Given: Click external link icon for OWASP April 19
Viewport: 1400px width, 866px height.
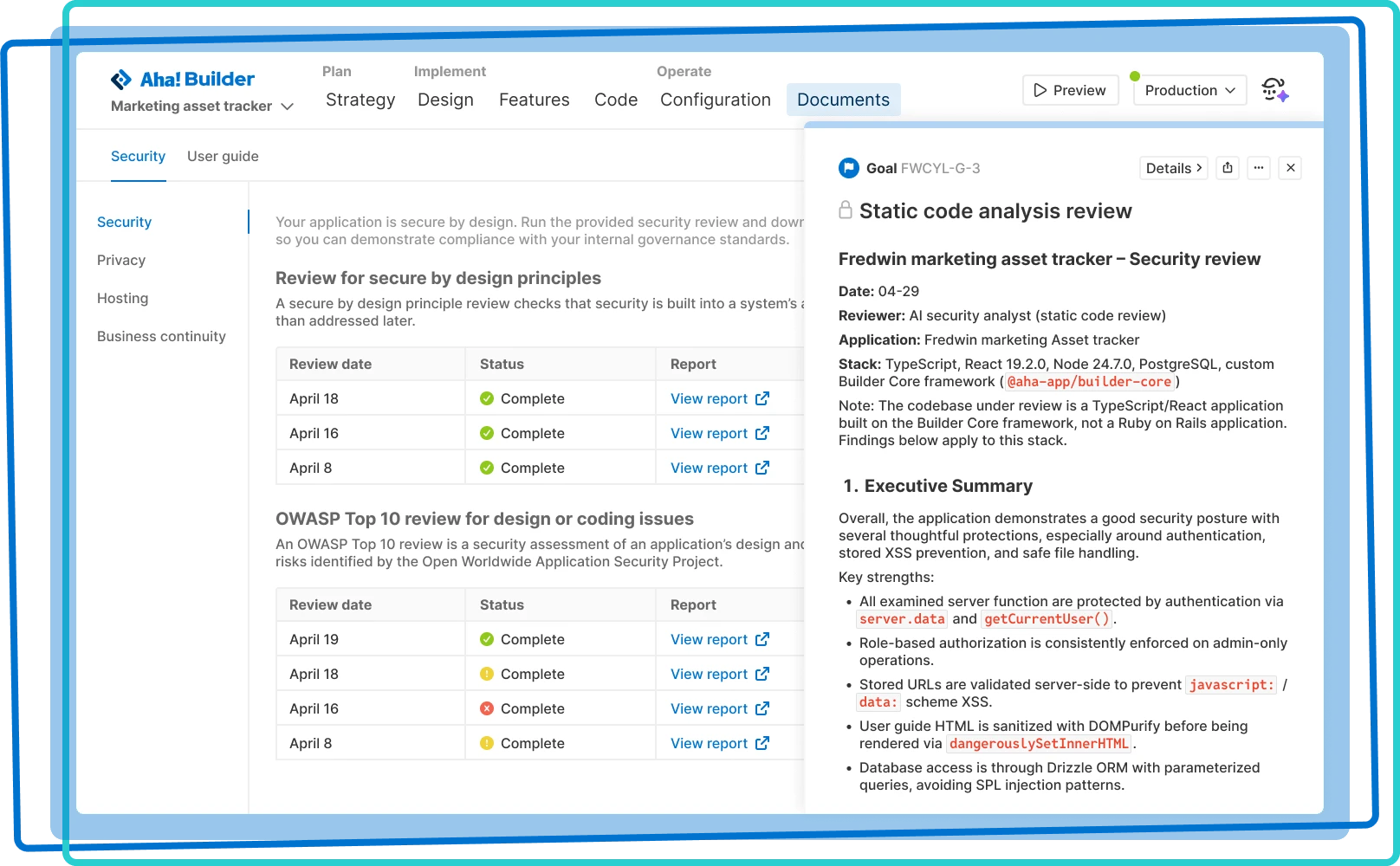Looking at the screenshot, I should (762, 639).
